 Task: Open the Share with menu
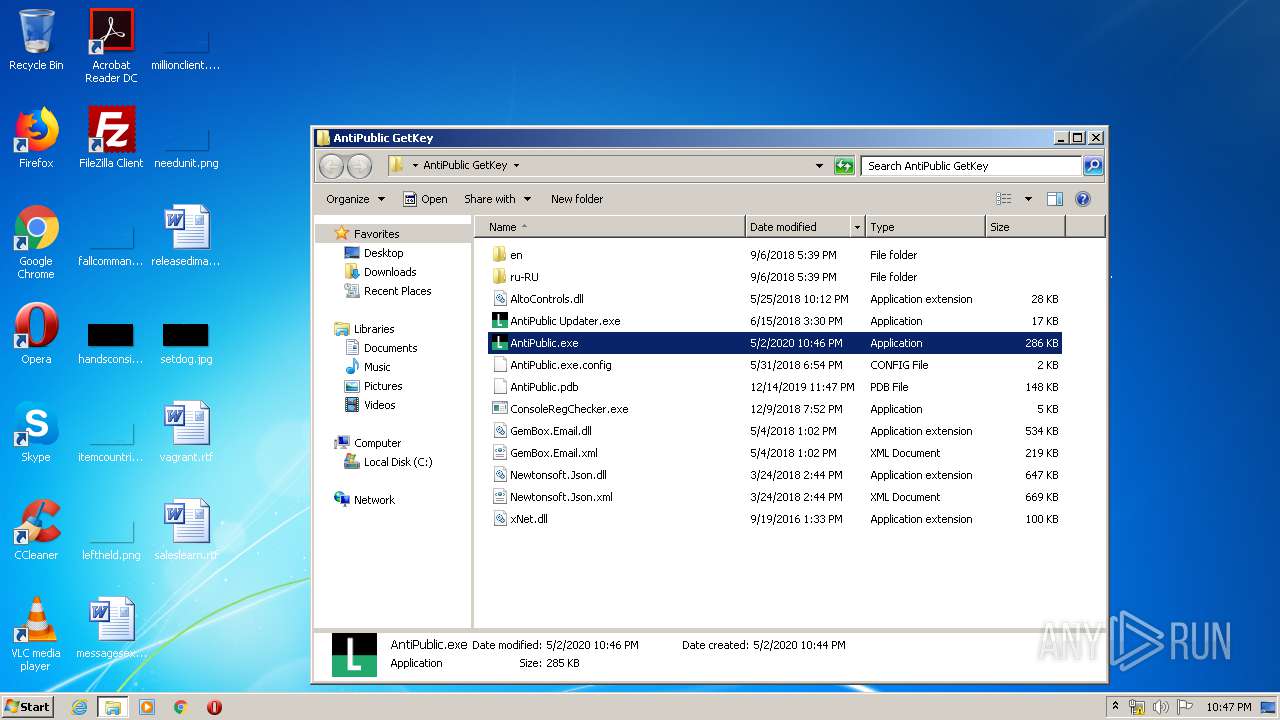(497, 199)
